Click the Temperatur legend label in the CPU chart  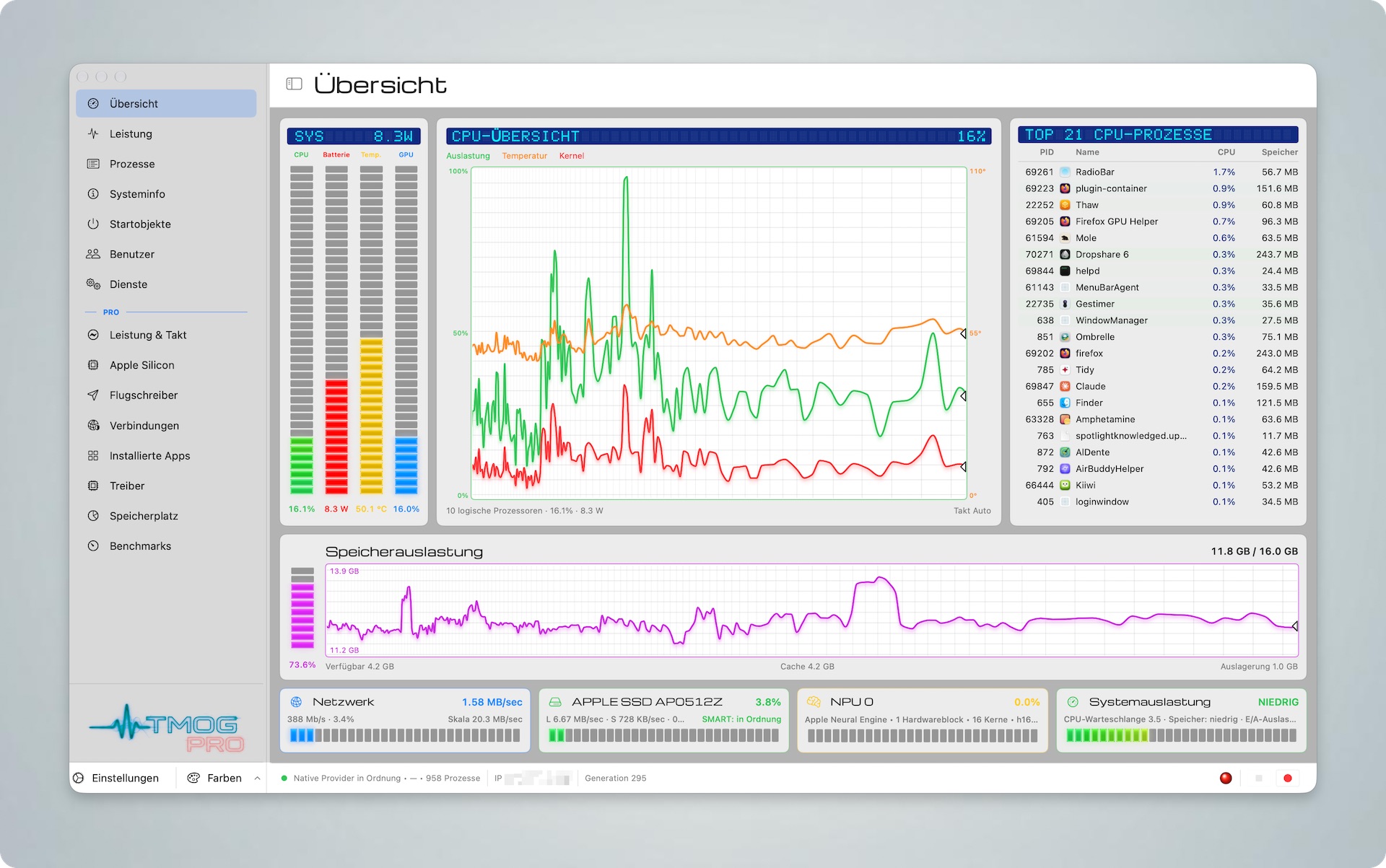coord(525,156)
